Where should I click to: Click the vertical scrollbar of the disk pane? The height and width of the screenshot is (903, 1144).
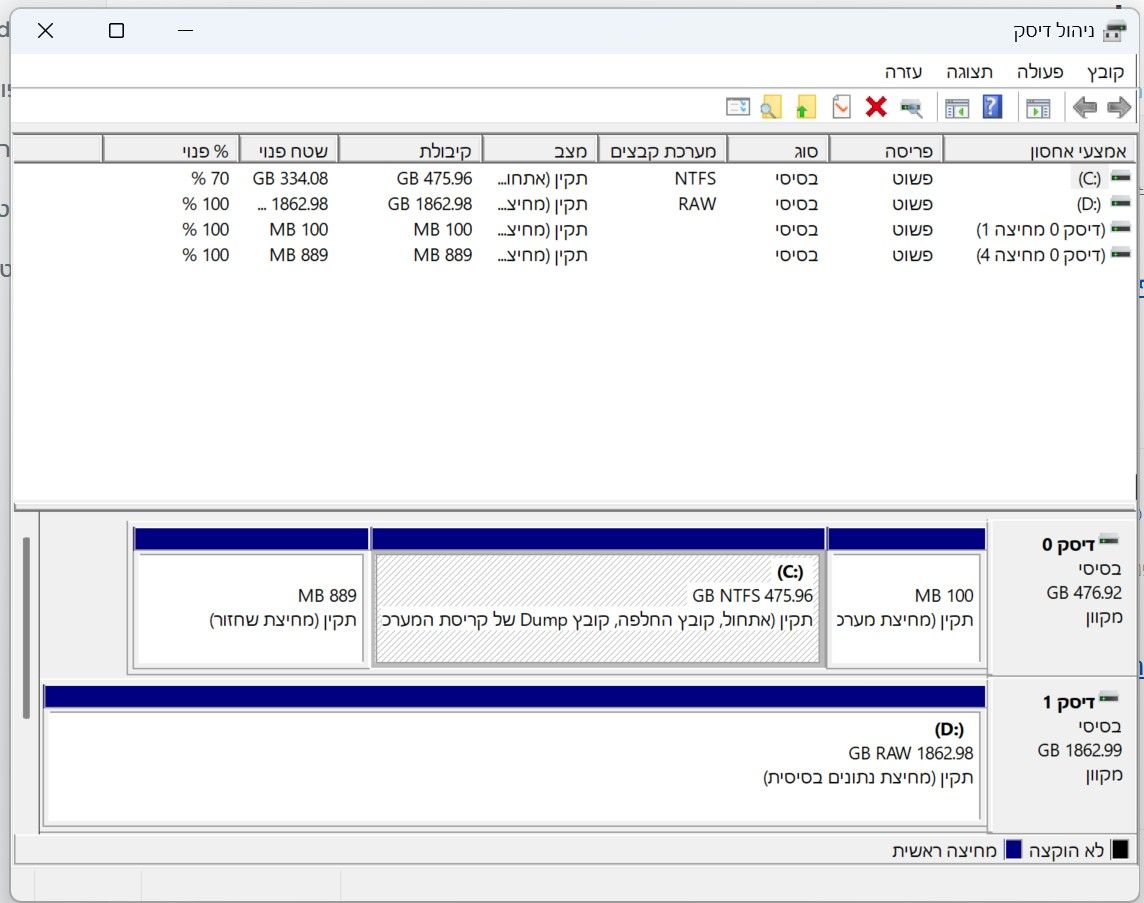pos(26,628)
